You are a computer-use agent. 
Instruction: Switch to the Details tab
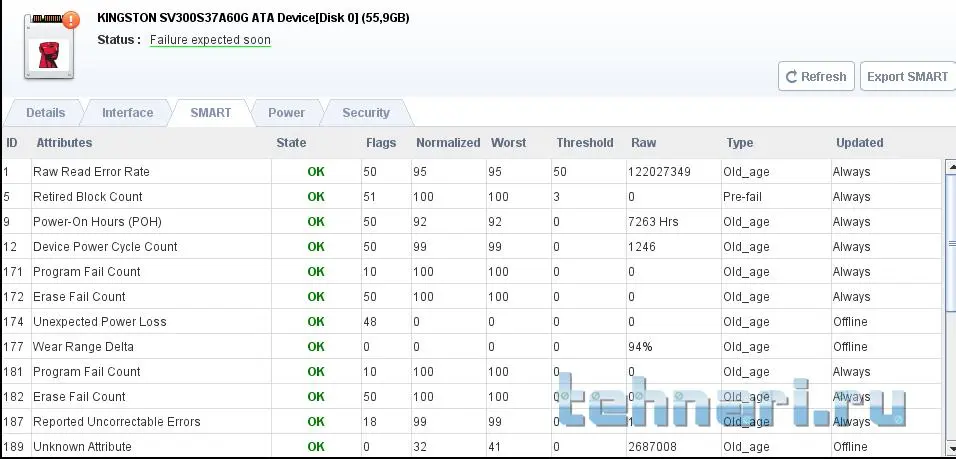(46, 113)
